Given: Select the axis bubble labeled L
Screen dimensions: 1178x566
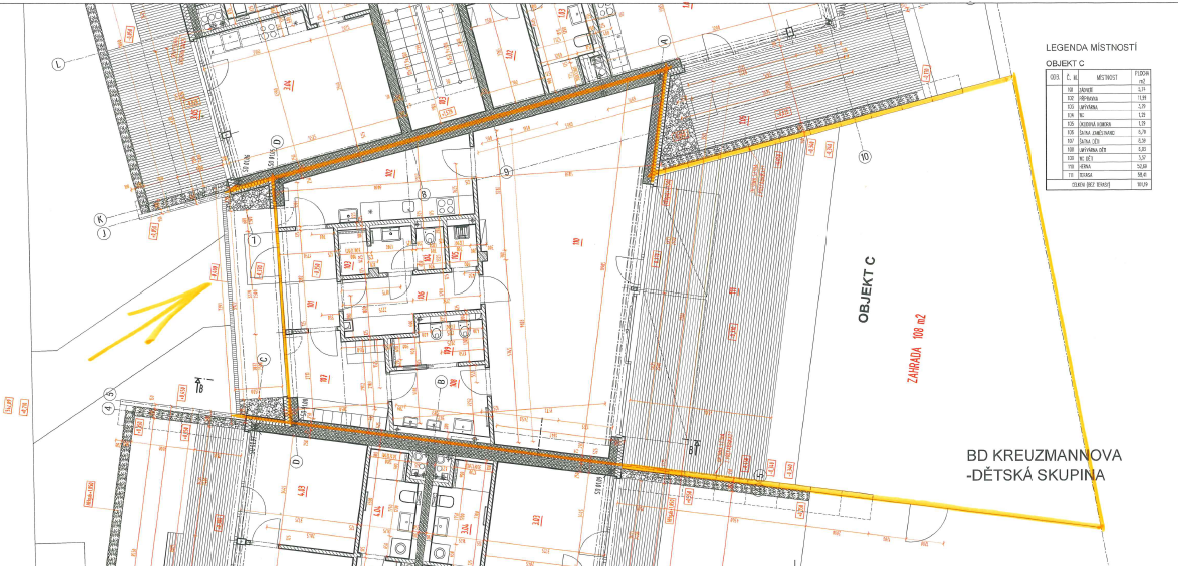Looking at the screenshot, I should click(x=58, y=63).
